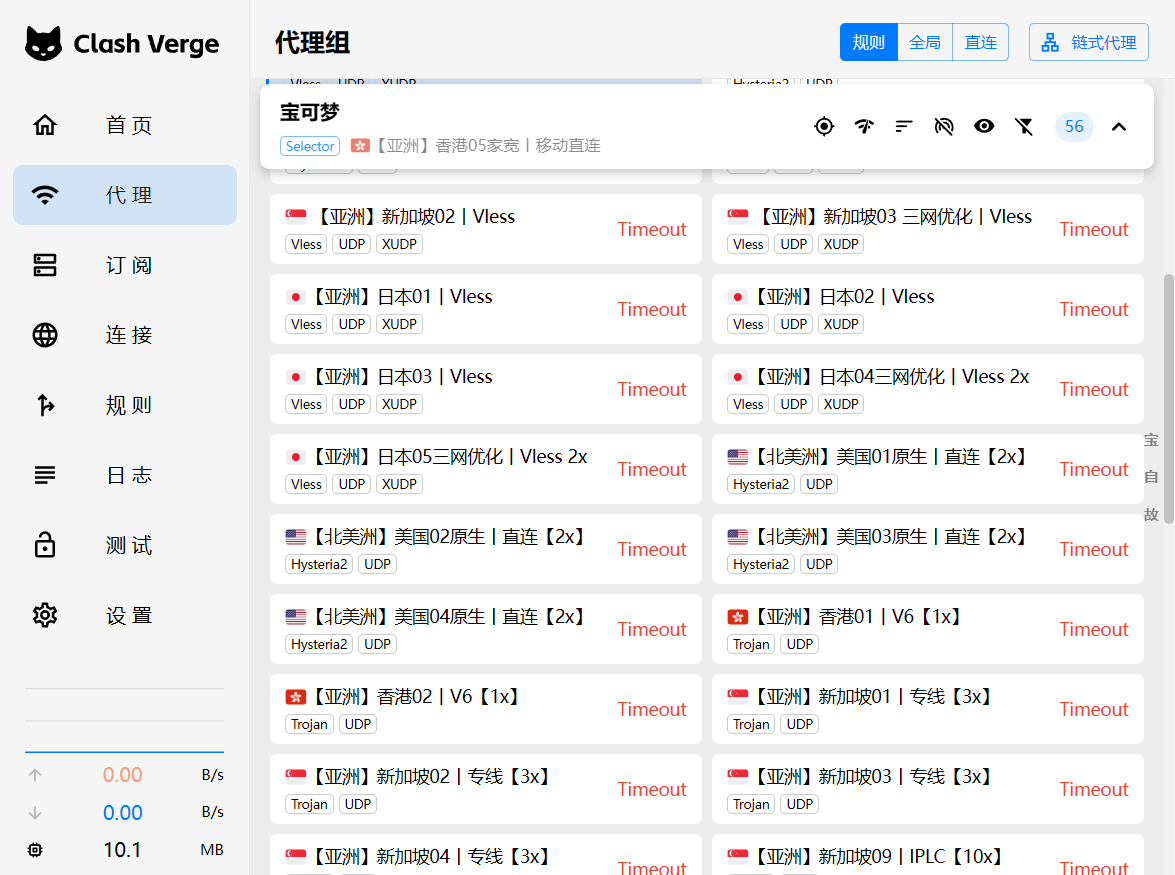This screenshot has height=875, width=1175.
Task: Click the rules branch arrow icon
Action: (45, 405)
